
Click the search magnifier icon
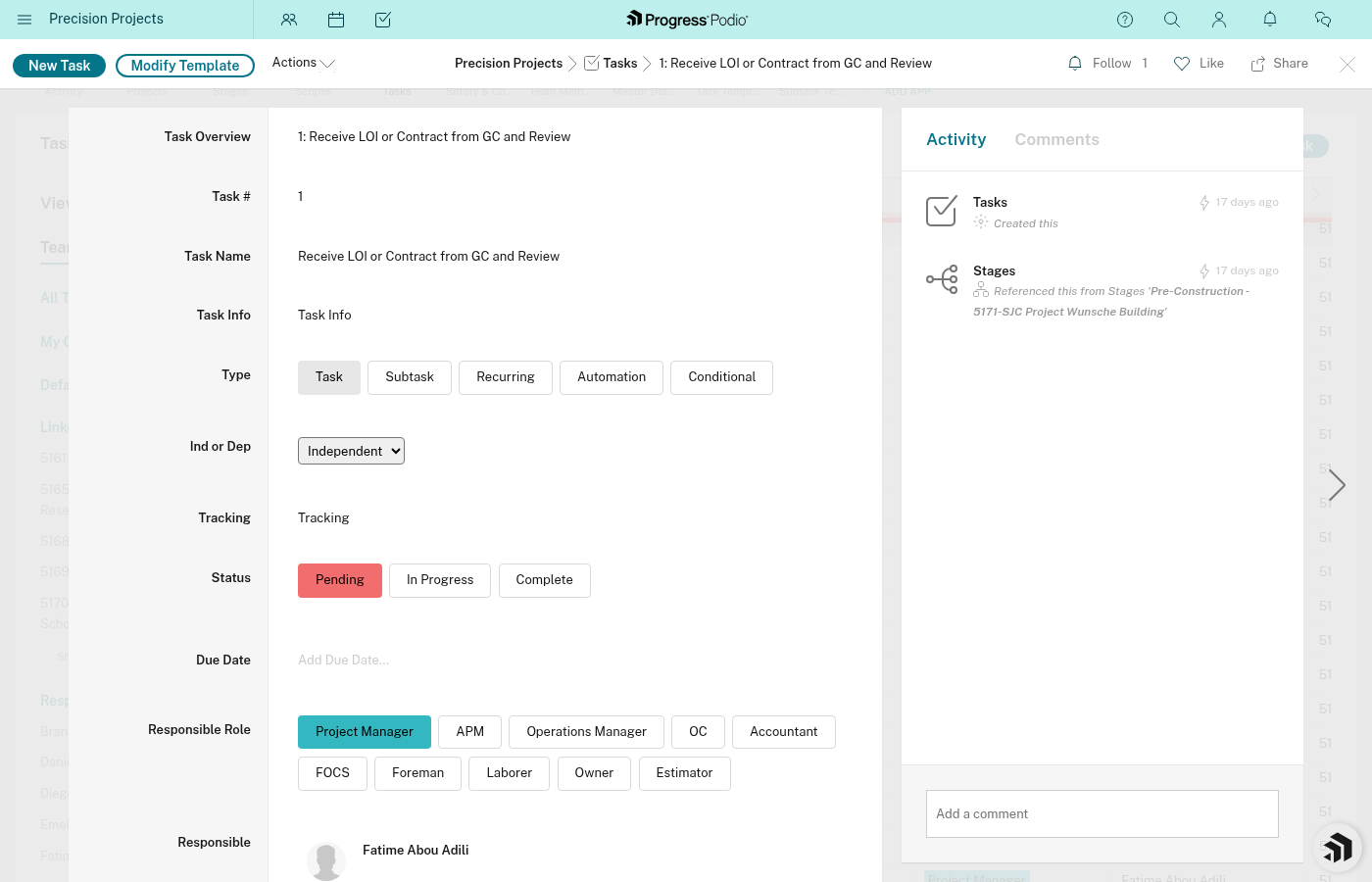(x=1172, y=19)
